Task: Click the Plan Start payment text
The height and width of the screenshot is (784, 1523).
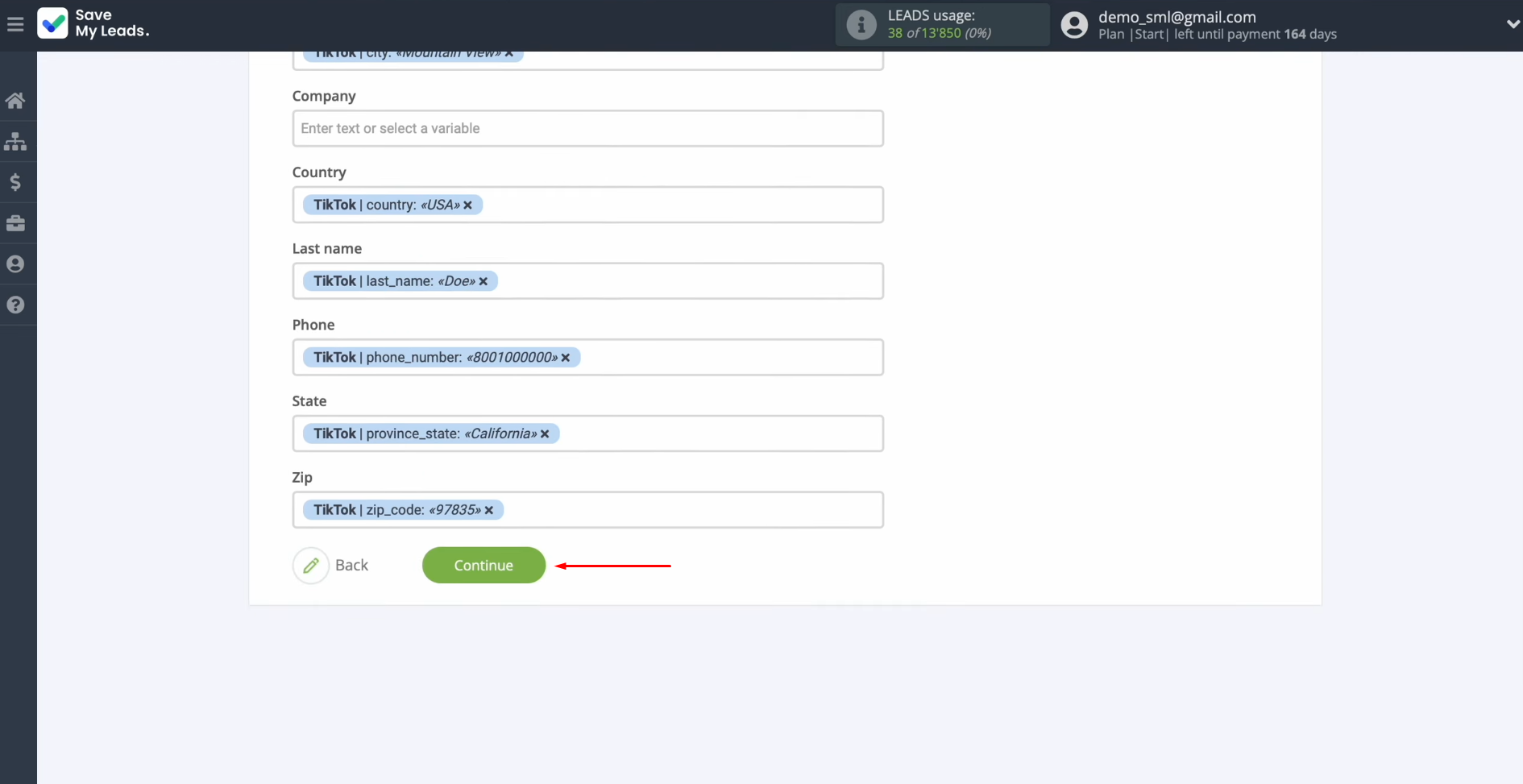Action: click(x=1218, y=34)
